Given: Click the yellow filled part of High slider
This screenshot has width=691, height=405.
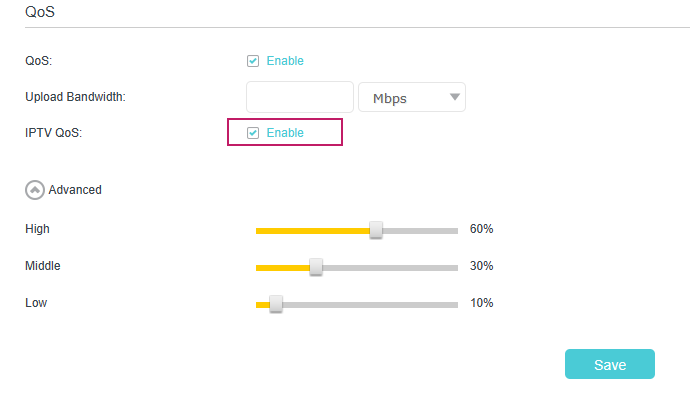Looking at the screenshot, I should 312,230.
